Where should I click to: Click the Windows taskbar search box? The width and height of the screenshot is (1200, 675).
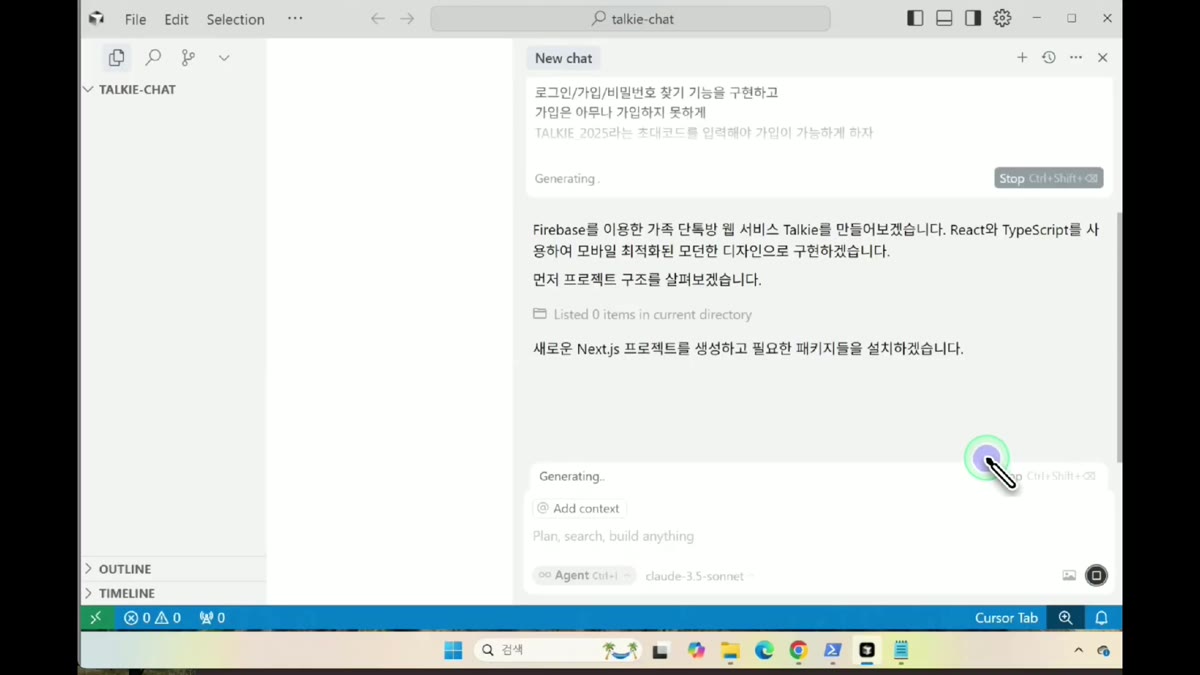(559, 650)
